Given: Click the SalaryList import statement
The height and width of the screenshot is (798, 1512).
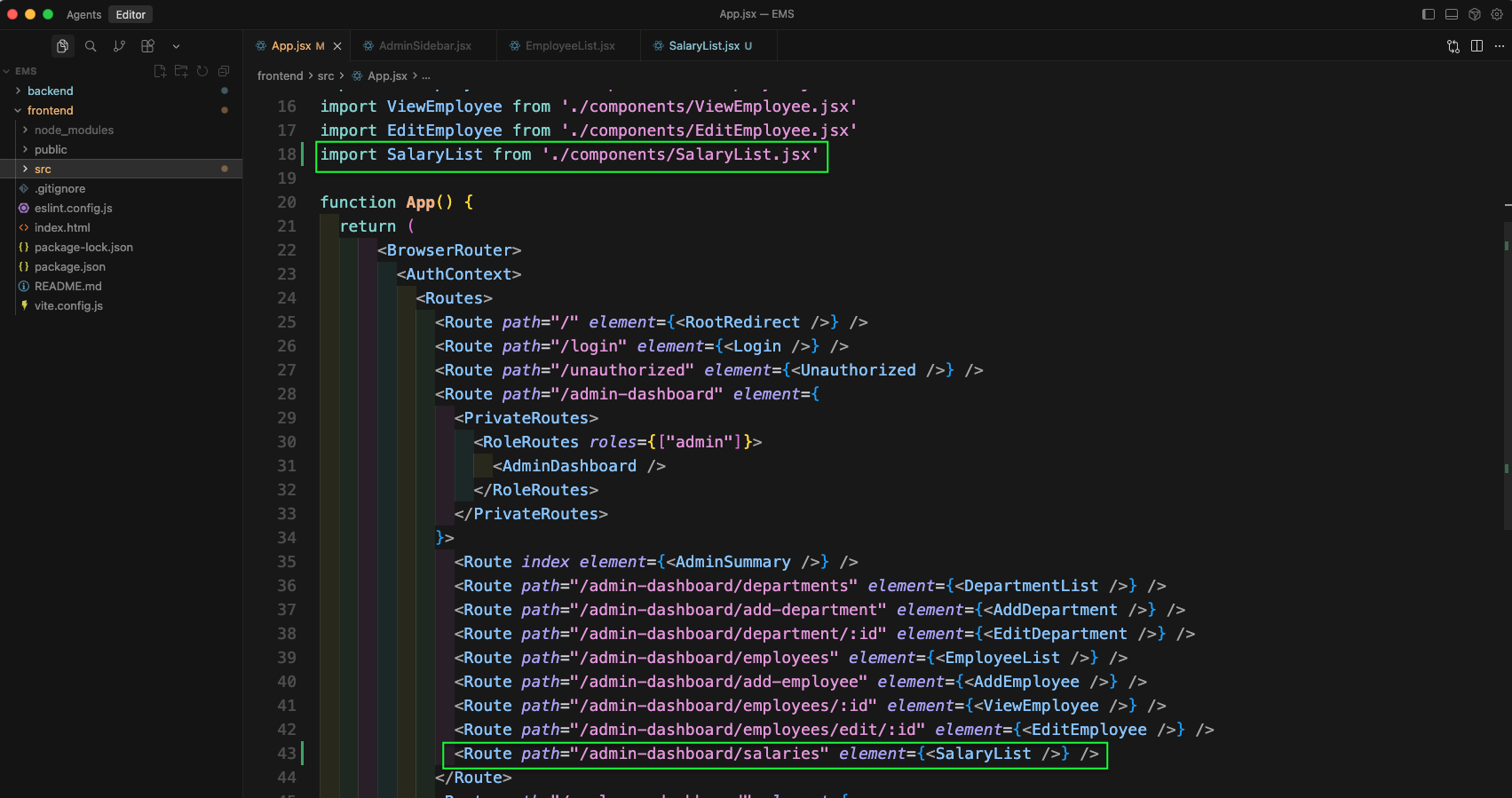Looking at the screenshot, I should click(570, 154).
